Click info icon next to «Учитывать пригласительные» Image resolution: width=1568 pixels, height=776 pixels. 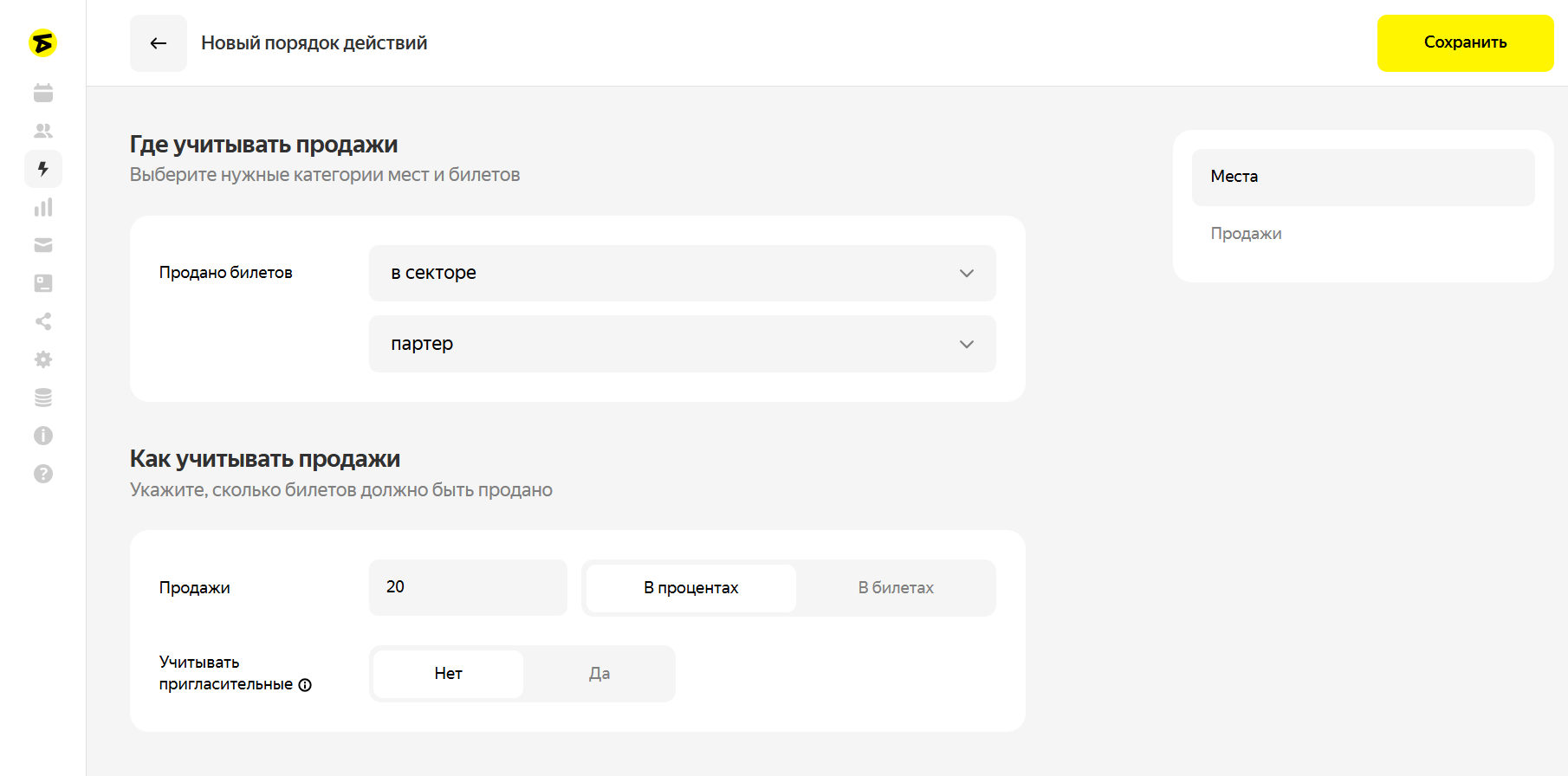point(305,685)
